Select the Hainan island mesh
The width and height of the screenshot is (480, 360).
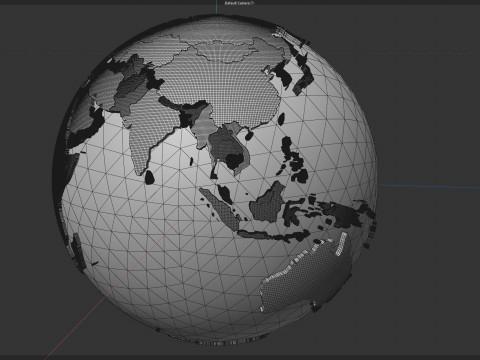click(249, 135)
